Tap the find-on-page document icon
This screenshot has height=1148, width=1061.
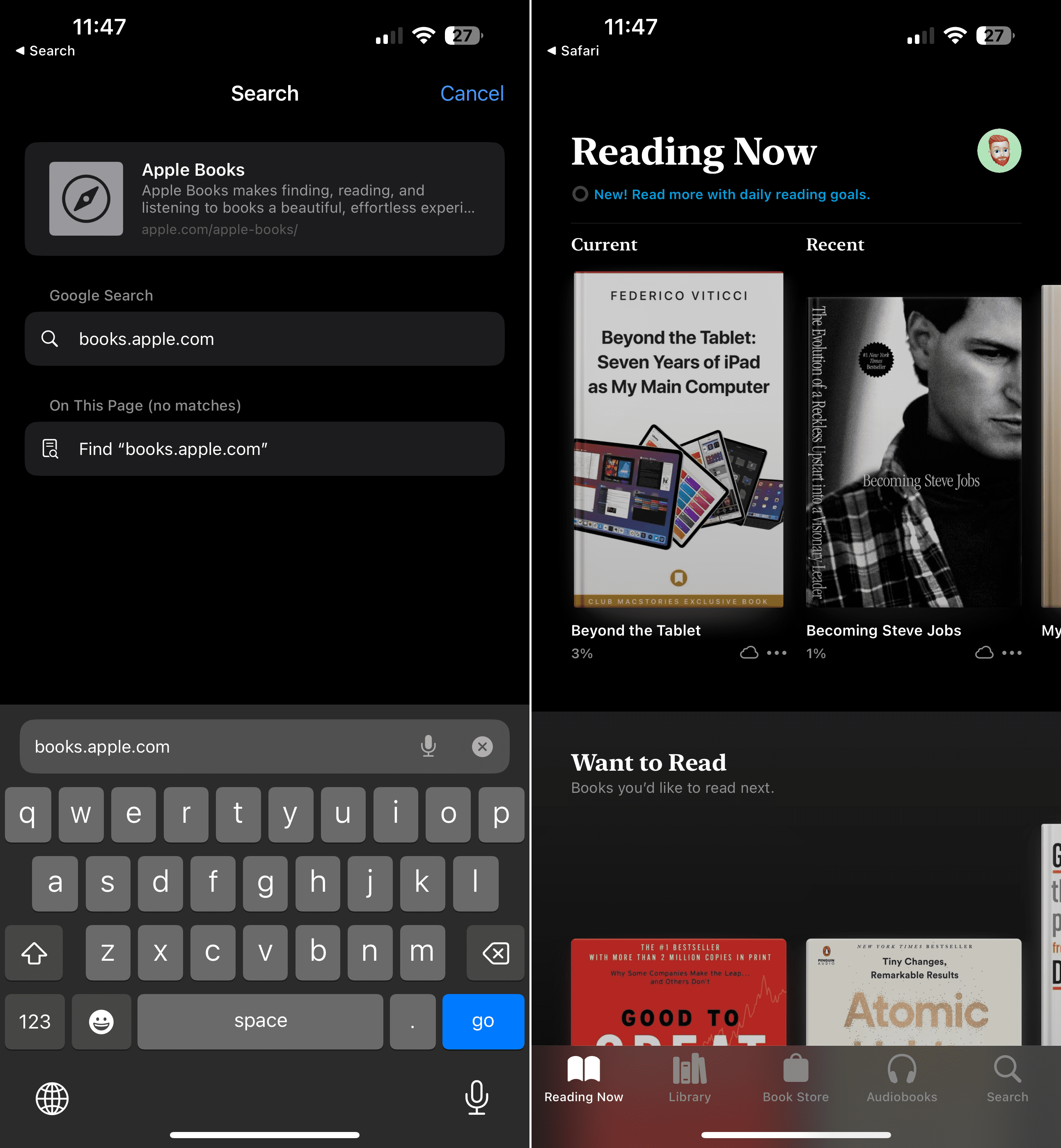pos(50,449)
